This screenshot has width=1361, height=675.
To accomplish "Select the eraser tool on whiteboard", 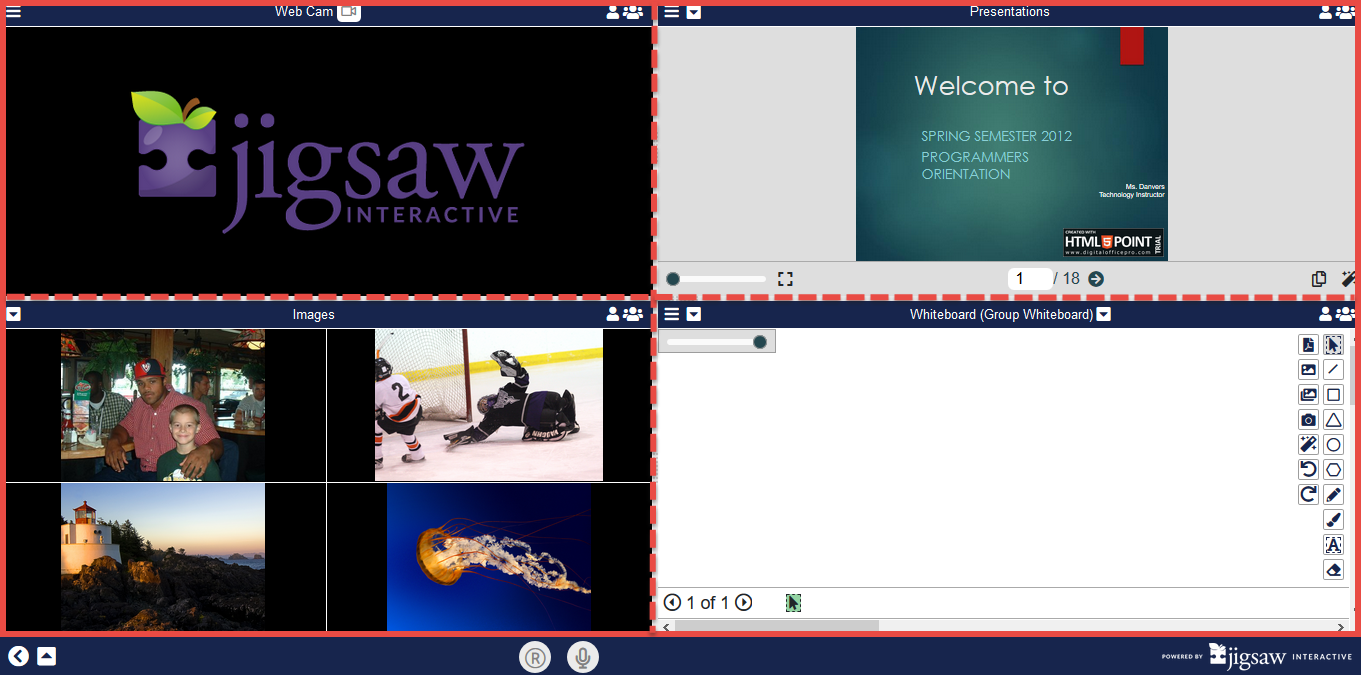I will pyautogui.click(x=1333, y=570).
